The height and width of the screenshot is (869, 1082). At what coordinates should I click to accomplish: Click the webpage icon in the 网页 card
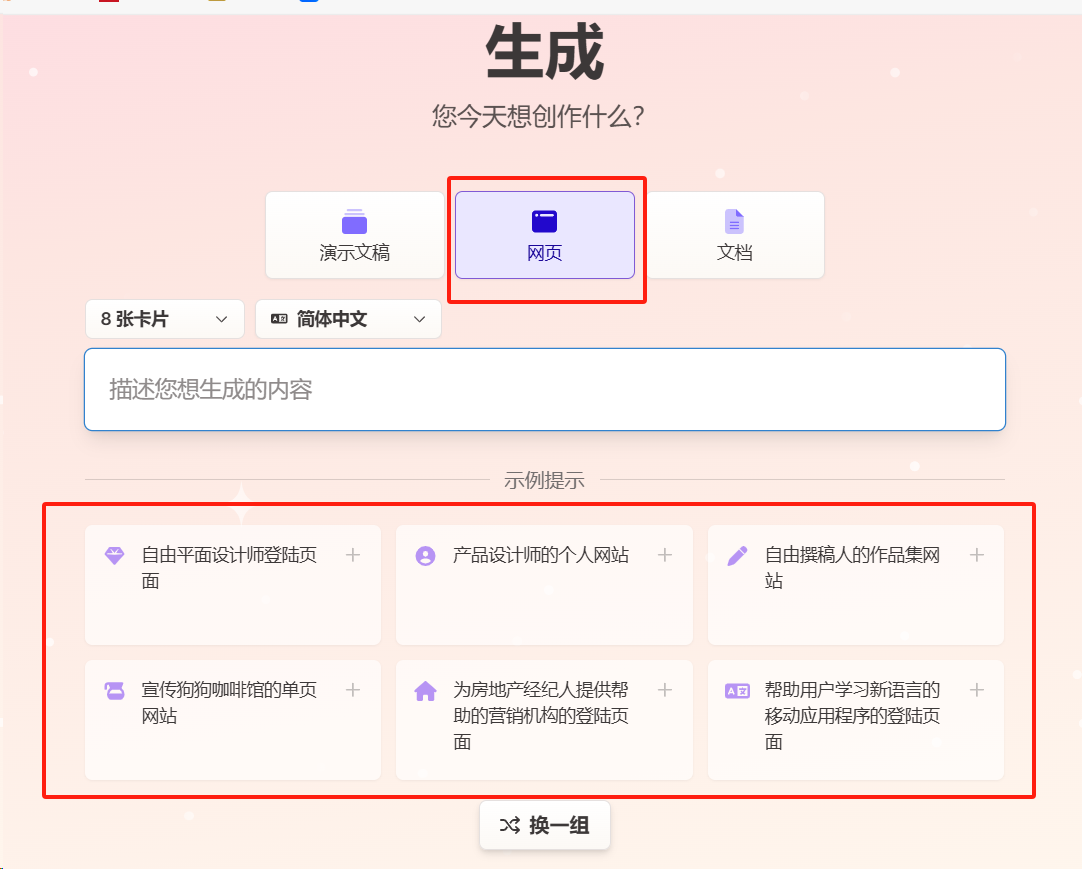coord(544,220)
